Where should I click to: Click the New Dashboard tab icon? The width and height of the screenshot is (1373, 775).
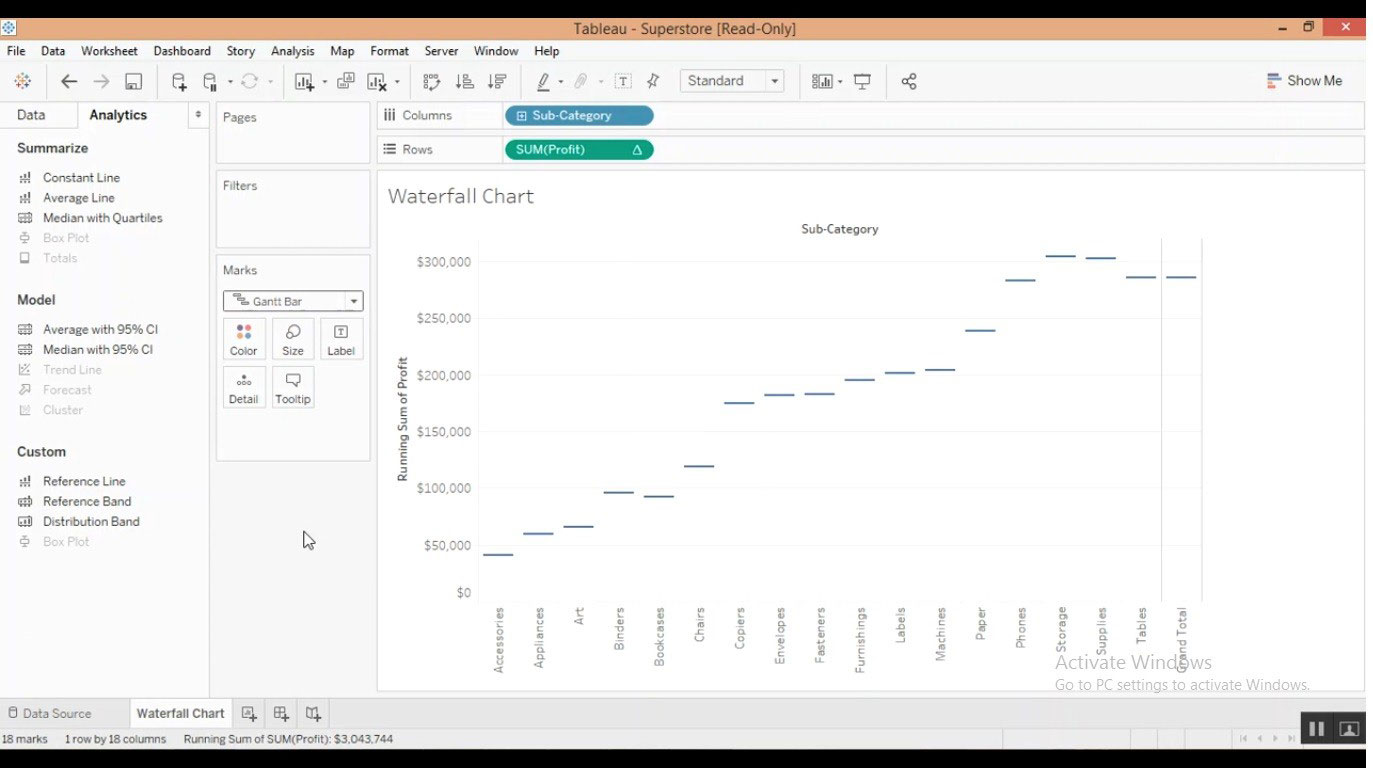click(x=281, y=713)
